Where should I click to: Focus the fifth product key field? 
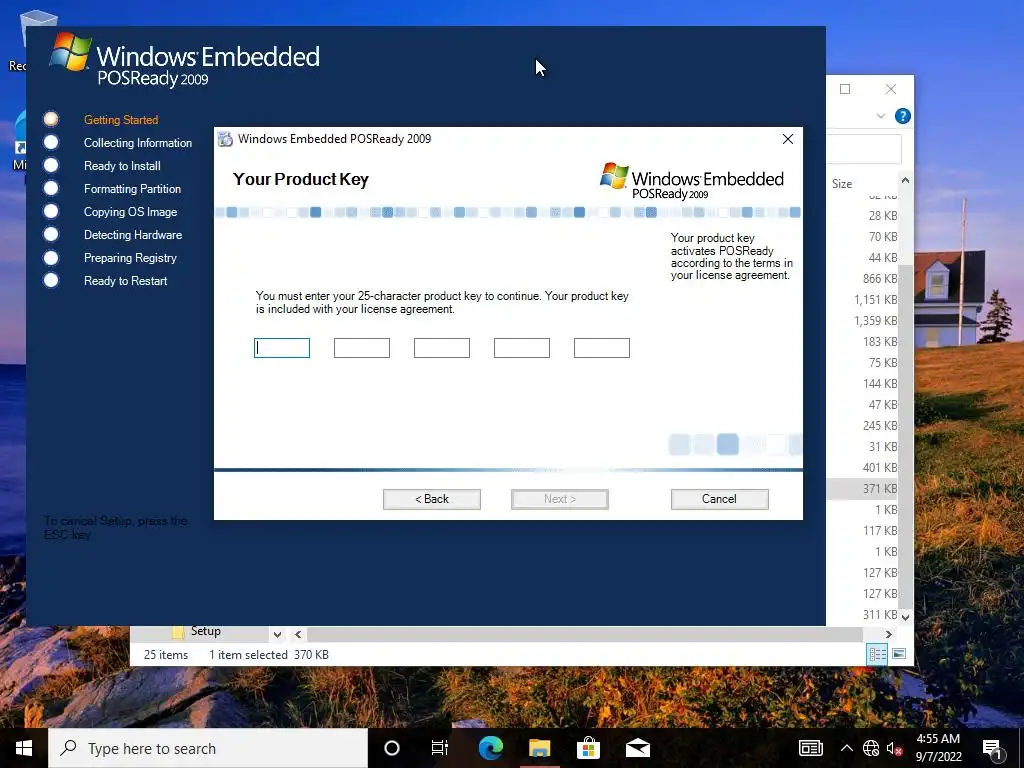point(602,348)
